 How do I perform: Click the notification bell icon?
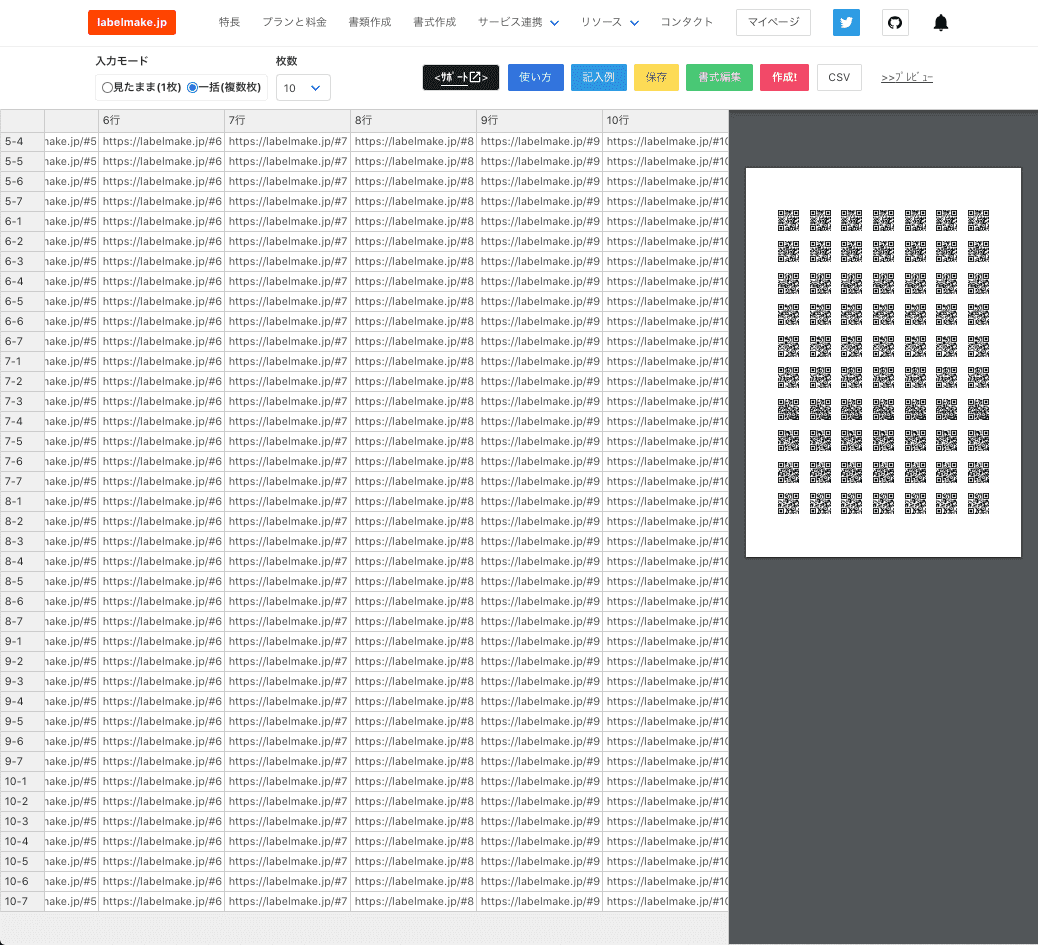click(940, 23)
